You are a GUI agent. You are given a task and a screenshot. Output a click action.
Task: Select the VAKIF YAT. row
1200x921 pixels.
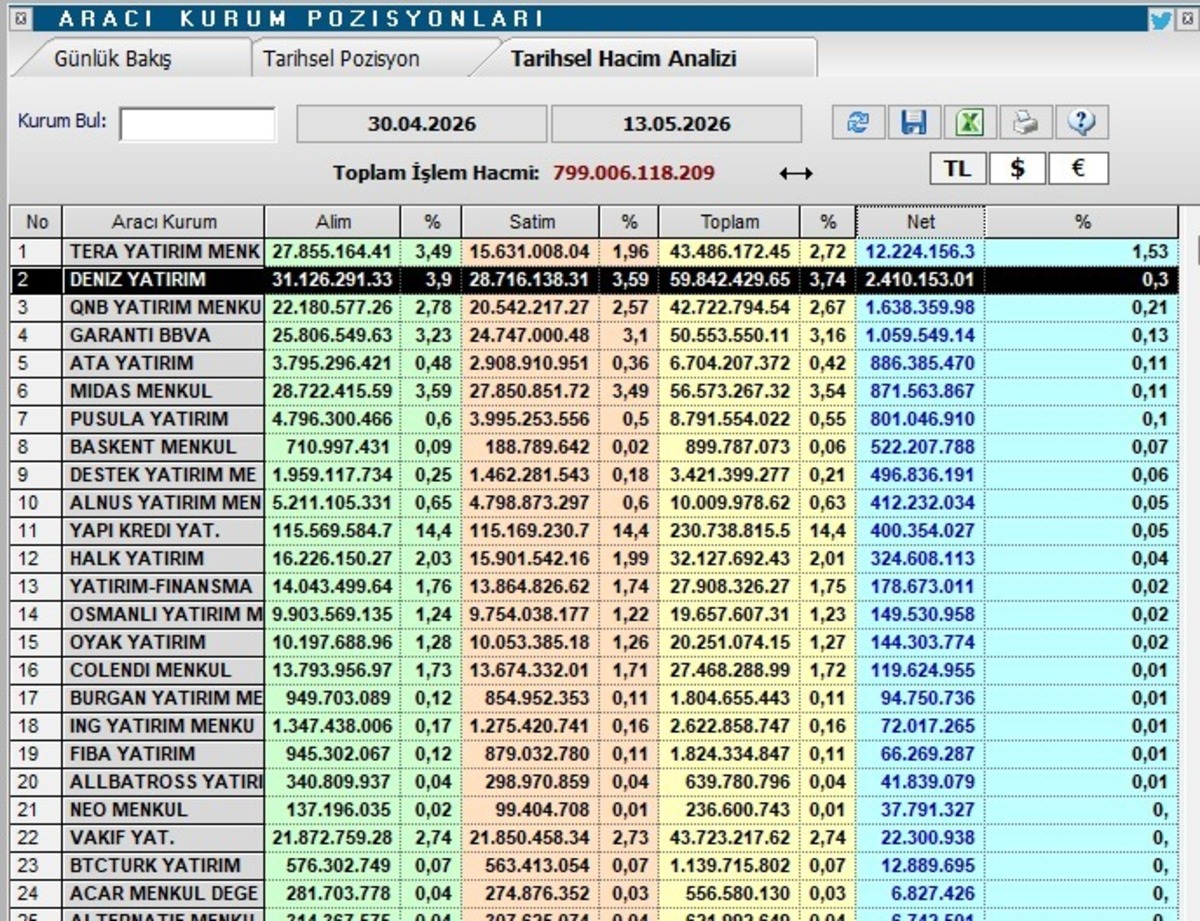[x=596, y=838]
